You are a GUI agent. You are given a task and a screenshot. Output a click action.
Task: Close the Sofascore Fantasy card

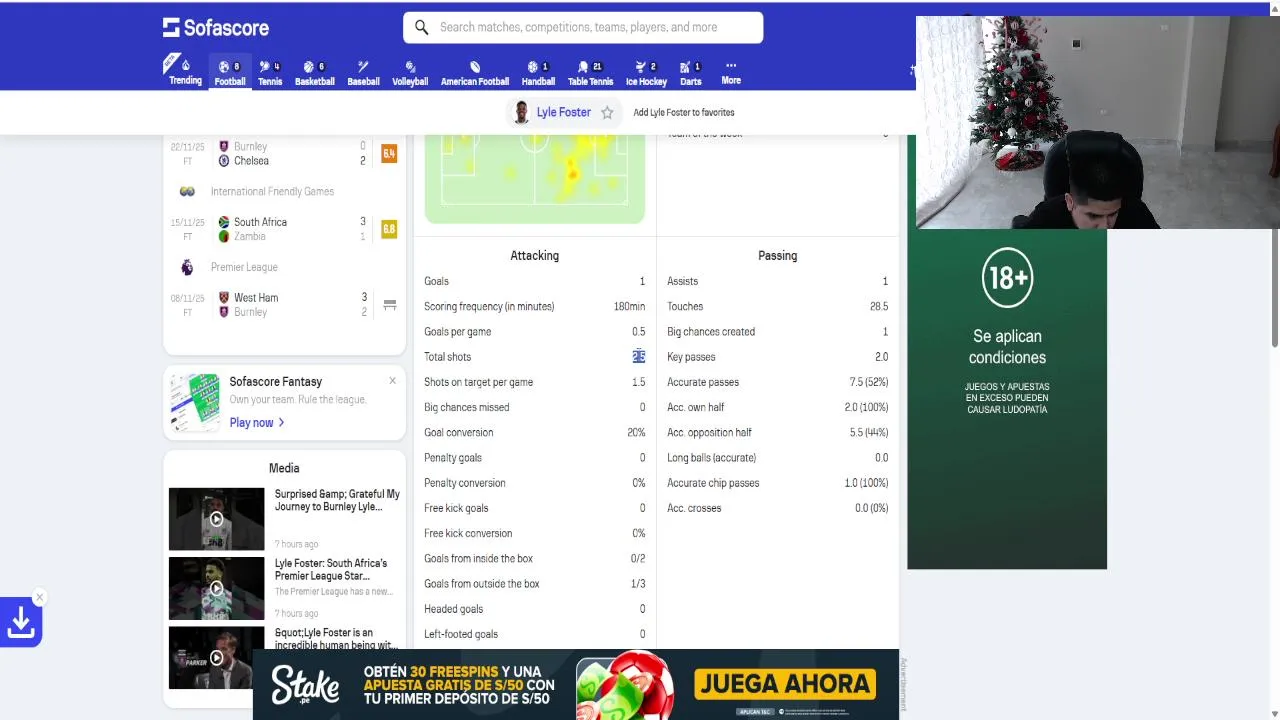coord(392,381)
